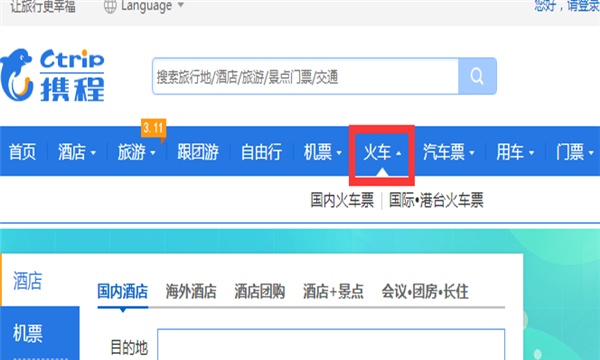Click the 携程 brand text in logo

click(72, 89)
